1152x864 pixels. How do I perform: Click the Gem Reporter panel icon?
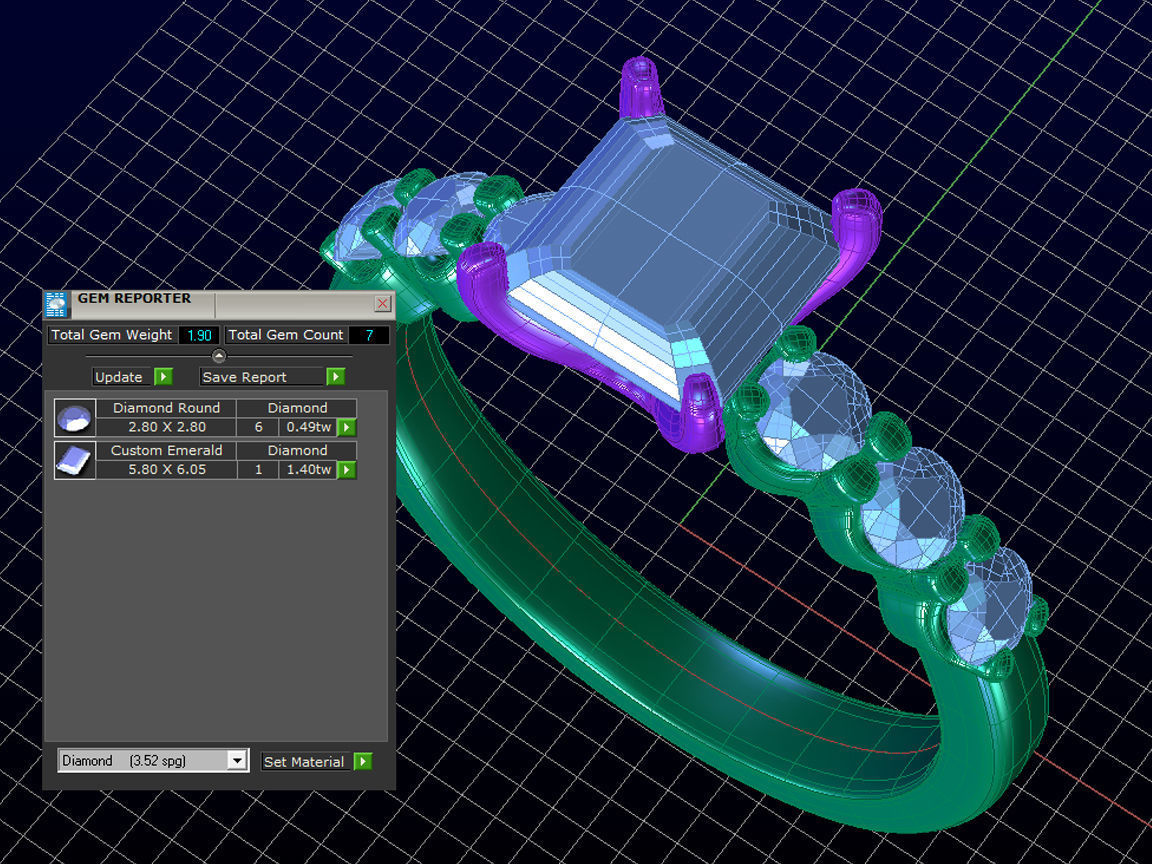tap(56, 303)
